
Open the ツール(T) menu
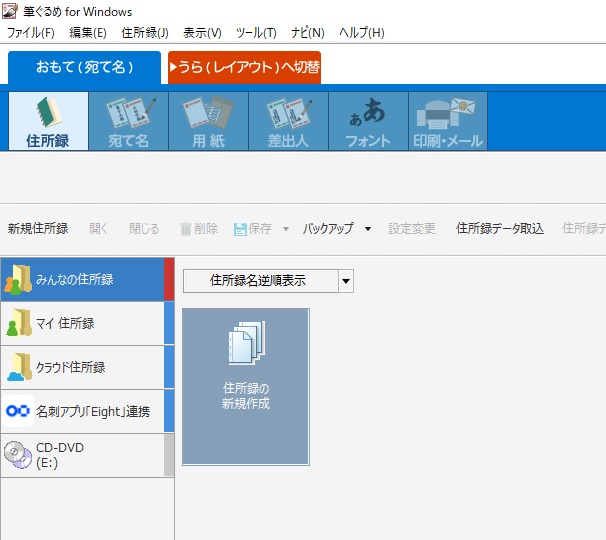257,33
